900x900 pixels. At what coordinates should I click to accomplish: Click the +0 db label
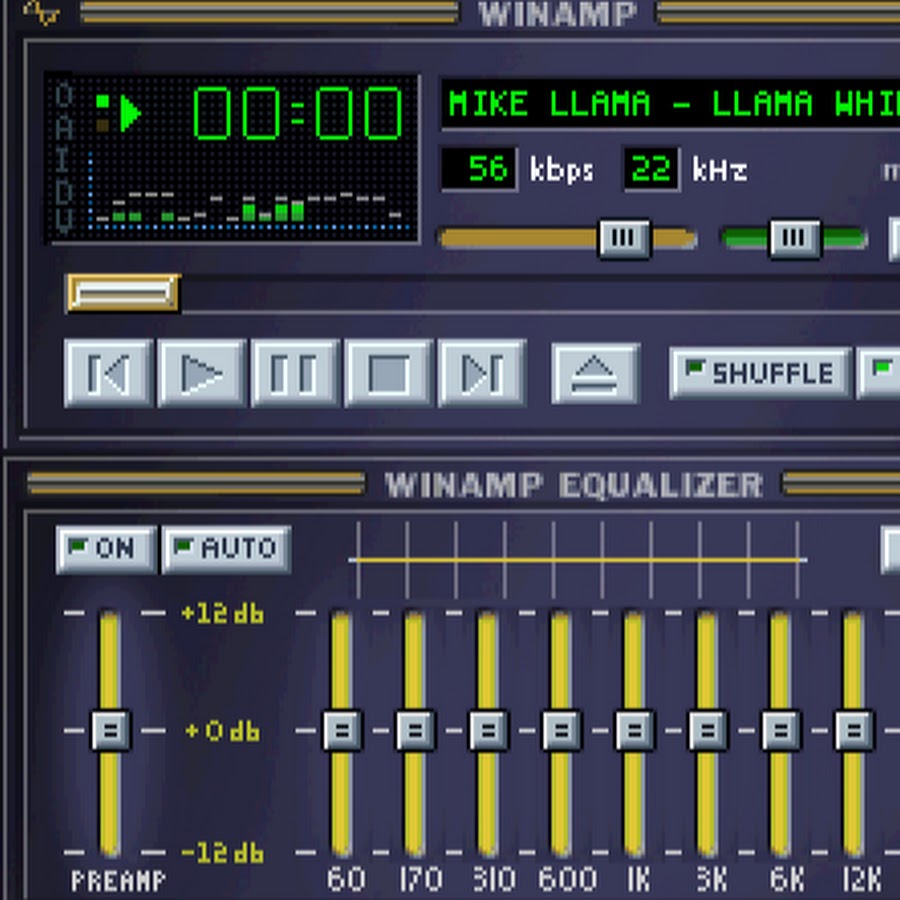pyautogui.click(x=223, y=731)
